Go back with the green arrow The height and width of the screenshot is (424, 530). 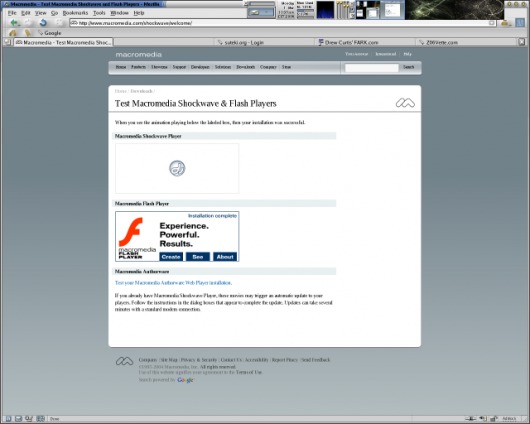click(x=14, y=23)
